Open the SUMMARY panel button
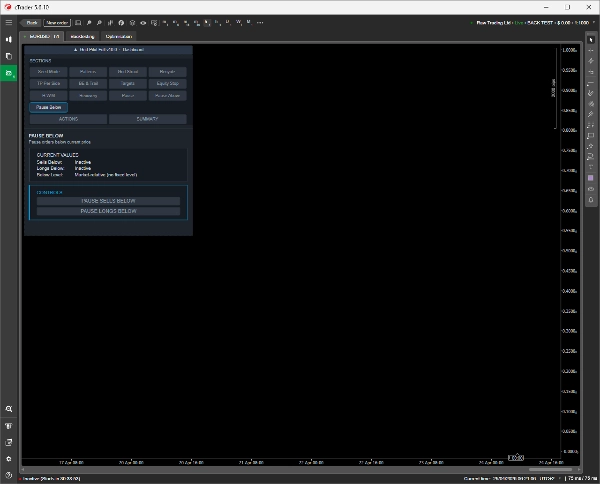600x484 pixels. pos(148,118)
